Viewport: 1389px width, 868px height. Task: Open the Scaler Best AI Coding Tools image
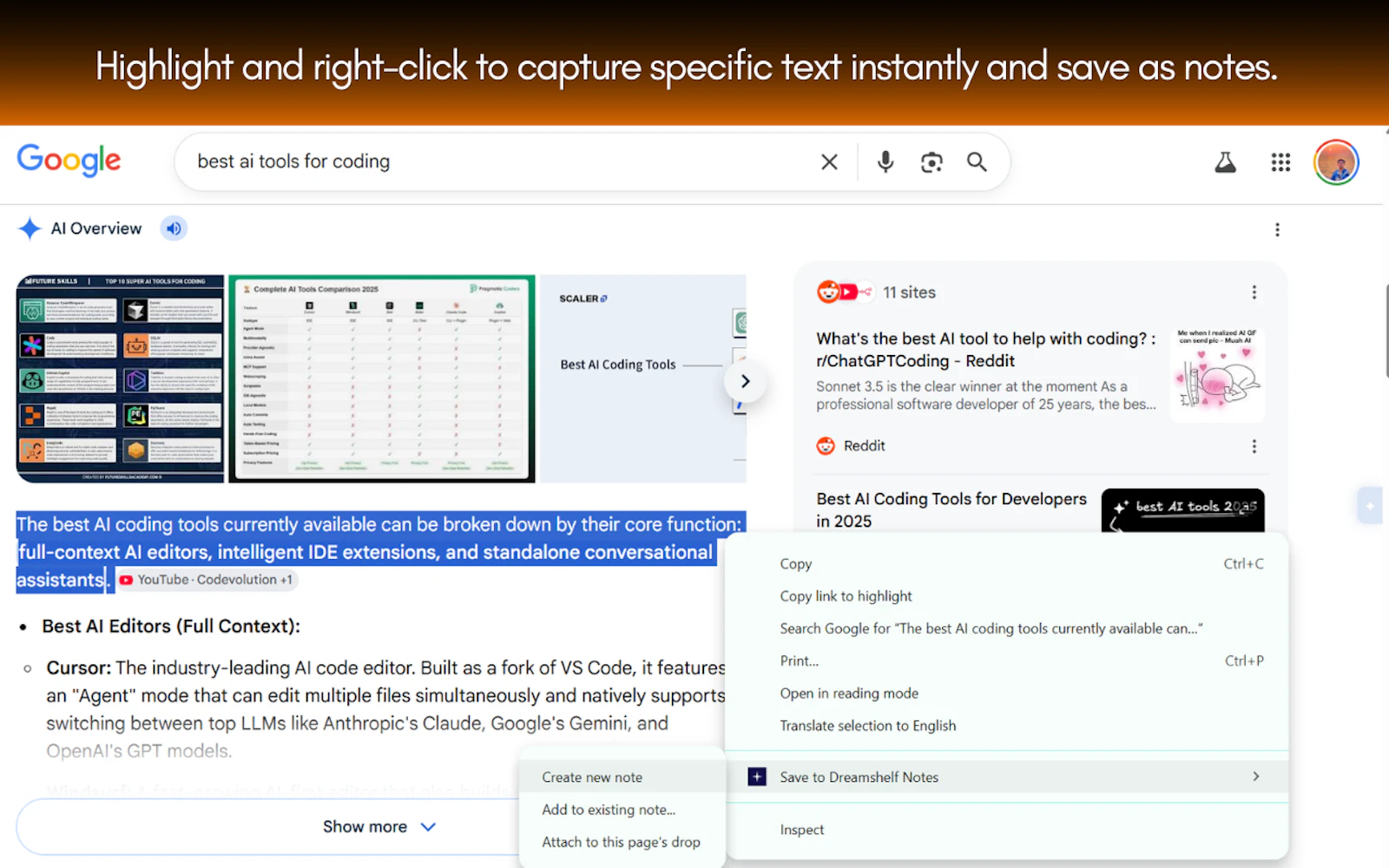(x=643, y=378)
